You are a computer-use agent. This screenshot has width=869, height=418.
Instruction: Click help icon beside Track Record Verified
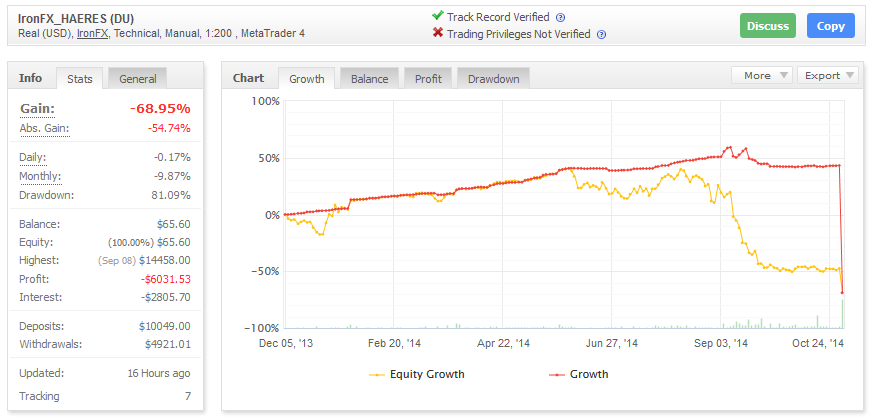click(560, 17)
